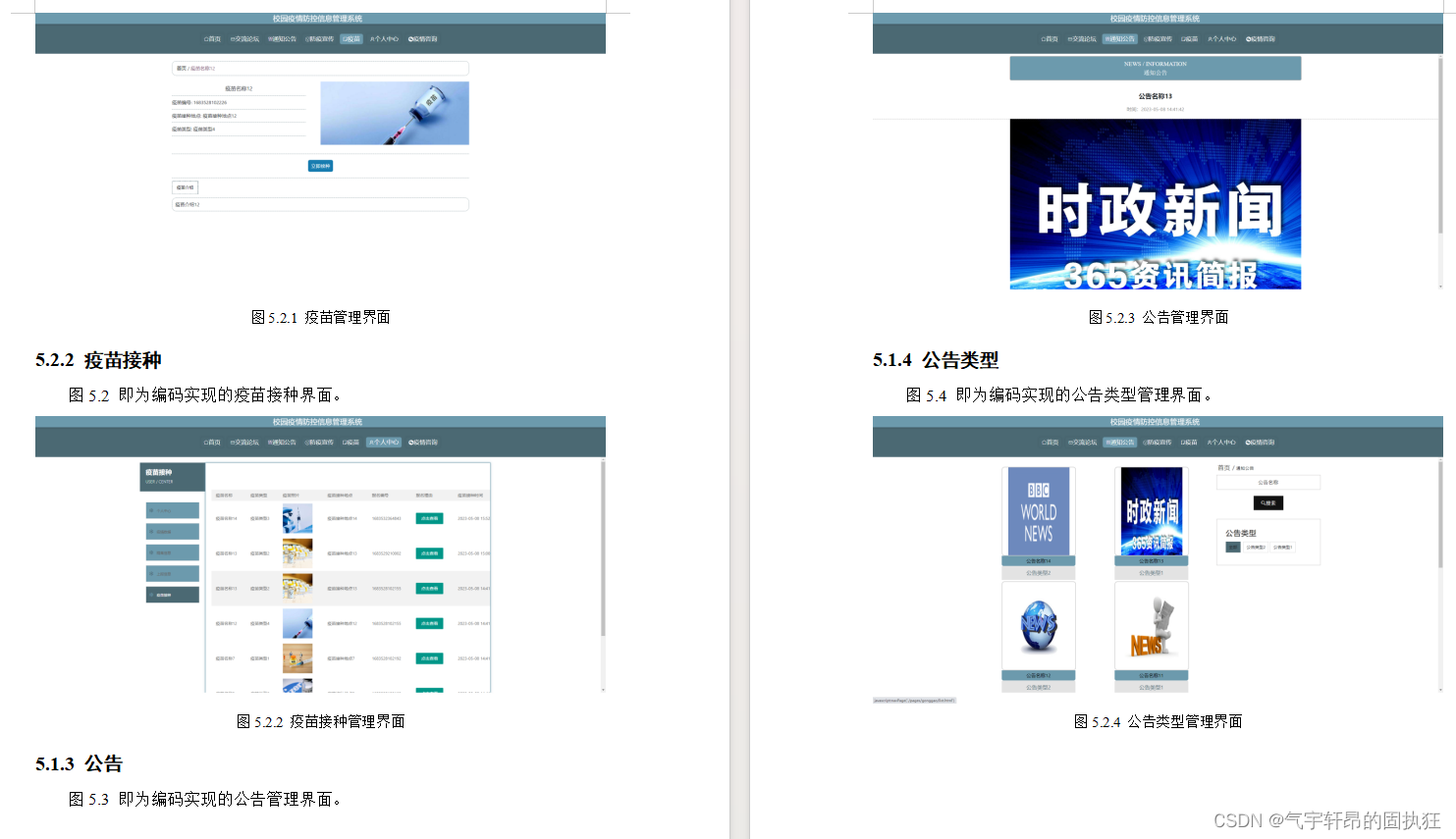
Task: Open 交流论坛 nav item in figure 5.2.4 screenshot
Action: [x=1082, y=443]
